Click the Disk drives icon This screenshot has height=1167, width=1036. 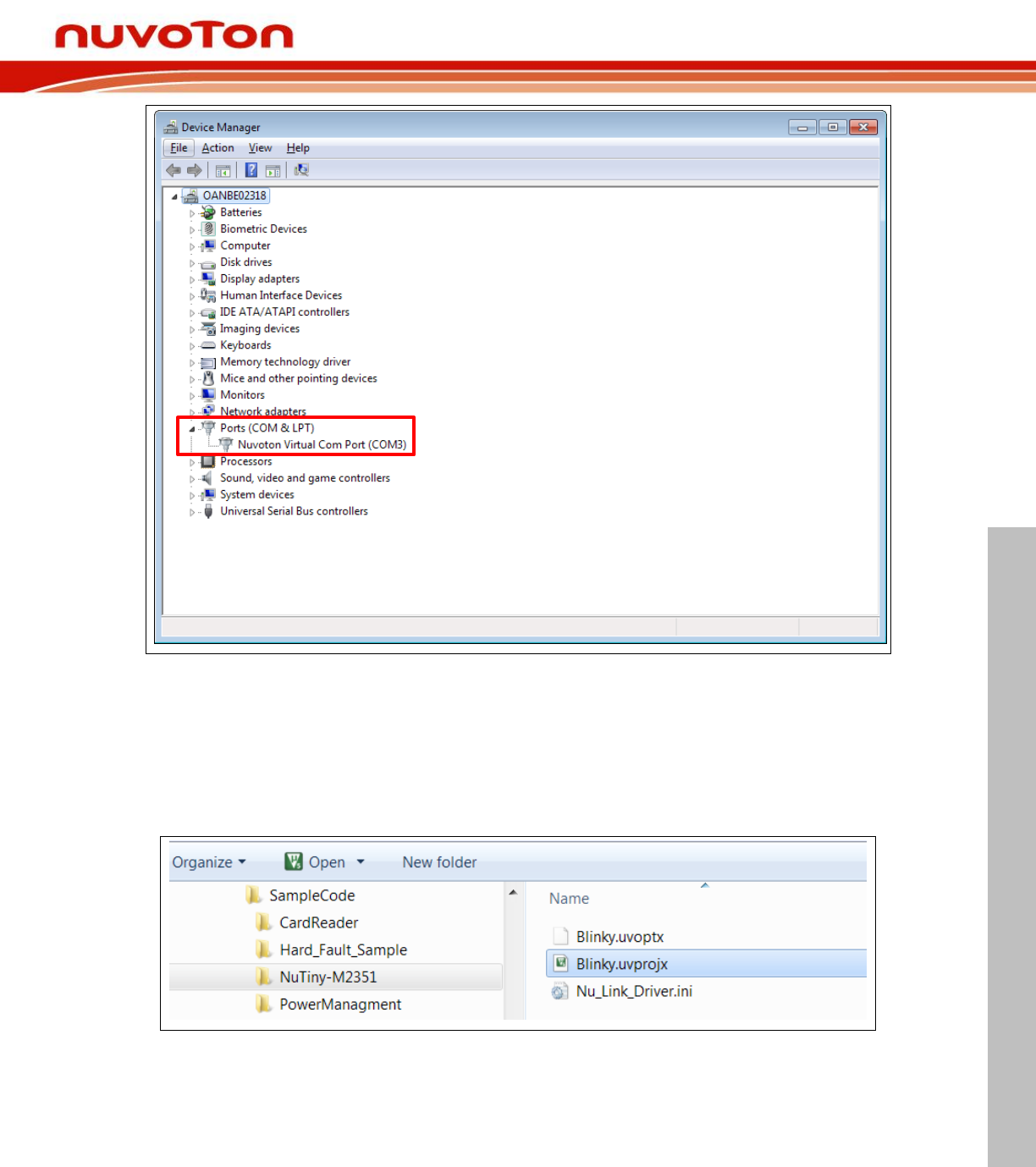208,262
